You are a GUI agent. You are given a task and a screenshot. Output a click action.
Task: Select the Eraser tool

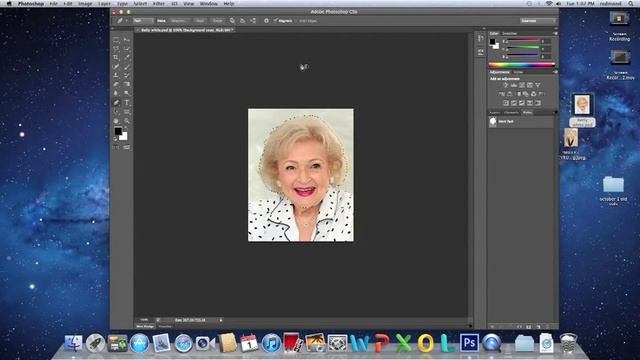pos(116,84)
